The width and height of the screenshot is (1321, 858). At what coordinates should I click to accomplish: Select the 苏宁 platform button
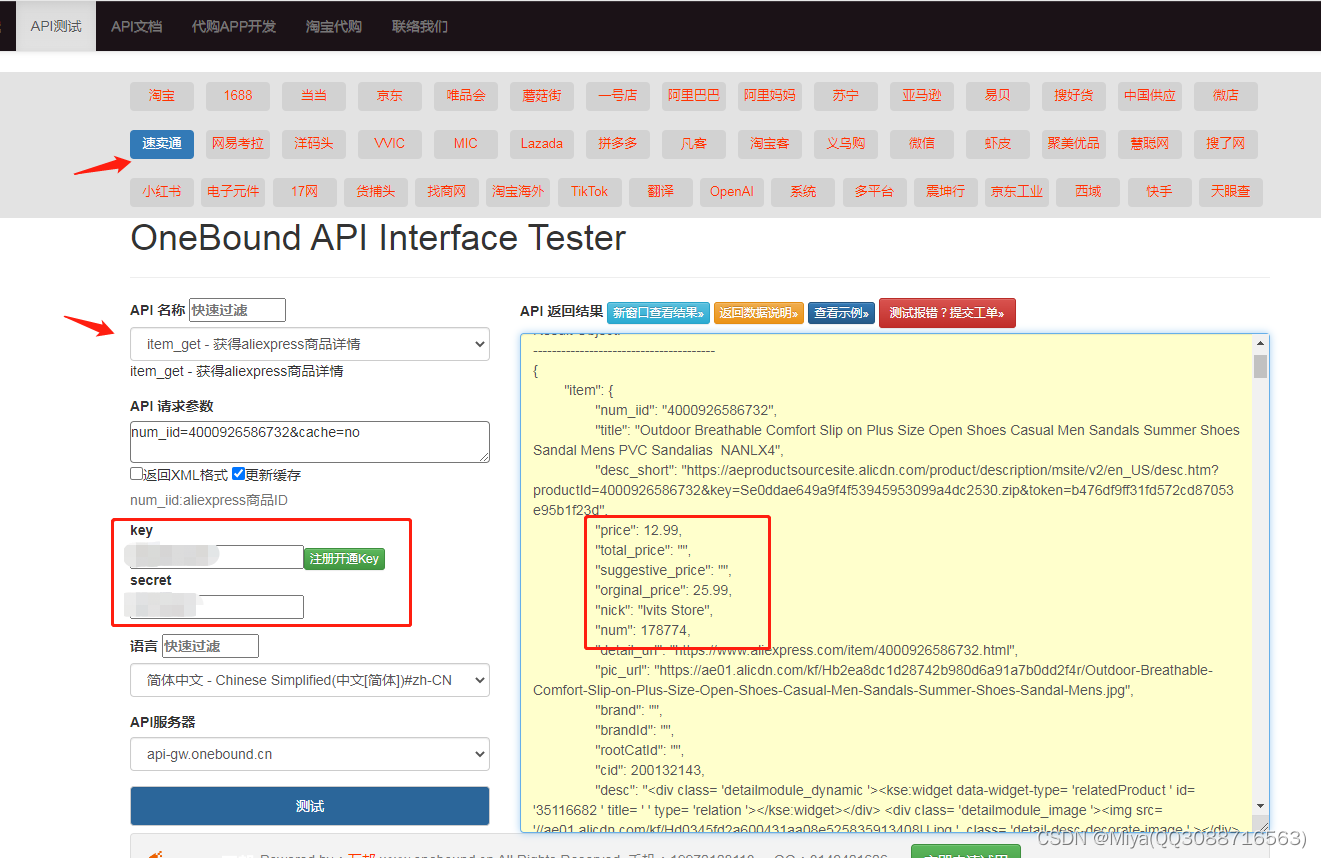point(846,96)
